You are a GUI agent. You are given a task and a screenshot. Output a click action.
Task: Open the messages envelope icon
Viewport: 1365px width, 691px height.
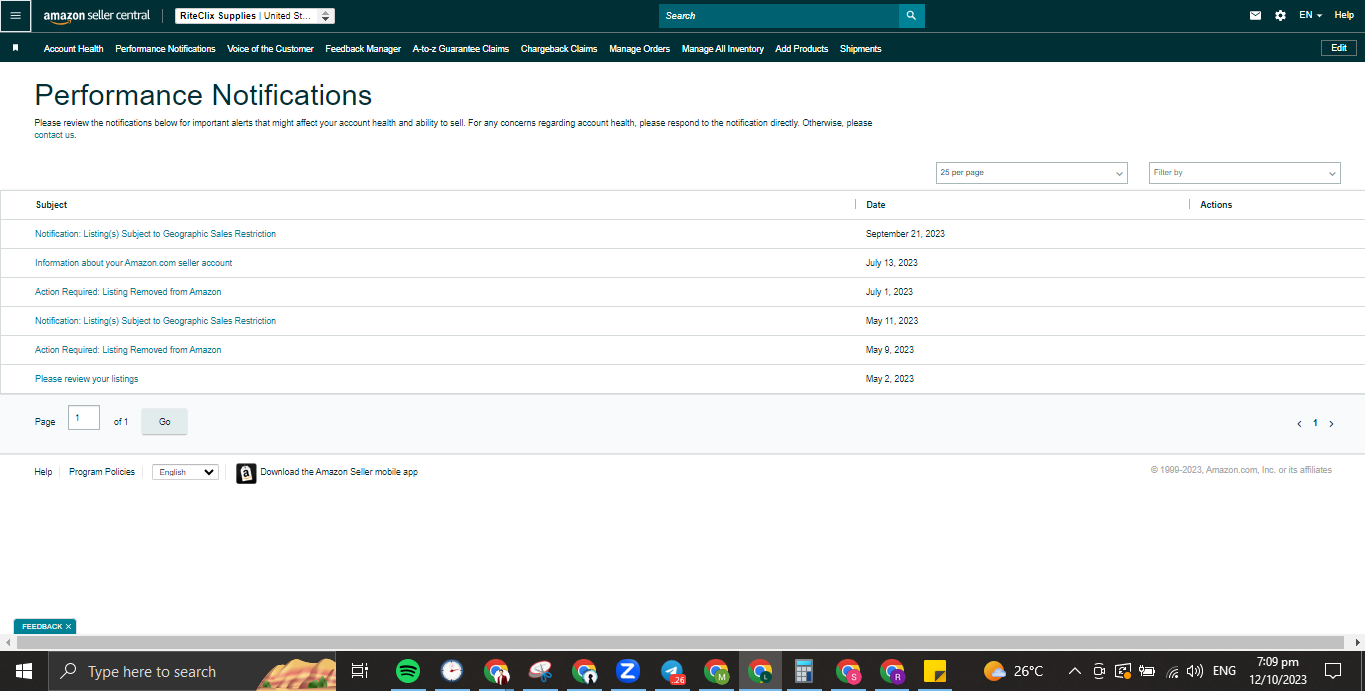1256,16
